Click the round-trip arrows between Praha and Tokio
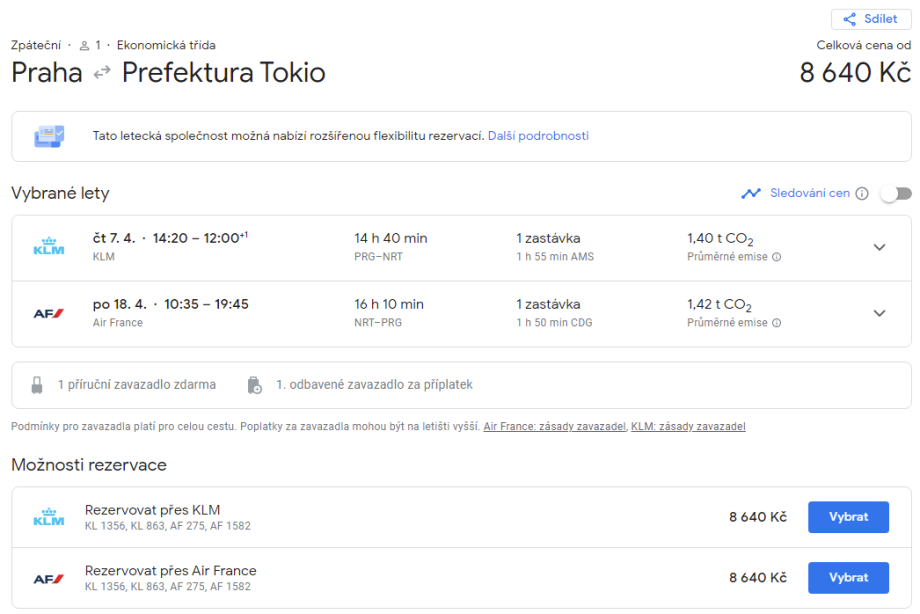Viewport: 920px width, 614px height. 102,73
